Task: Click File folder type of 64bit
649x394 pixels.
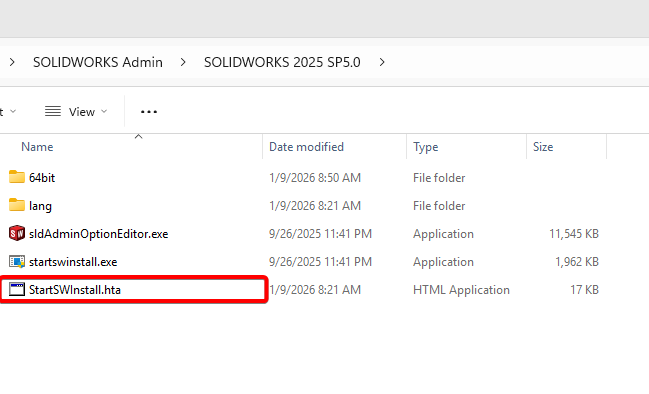Action: 439,178
